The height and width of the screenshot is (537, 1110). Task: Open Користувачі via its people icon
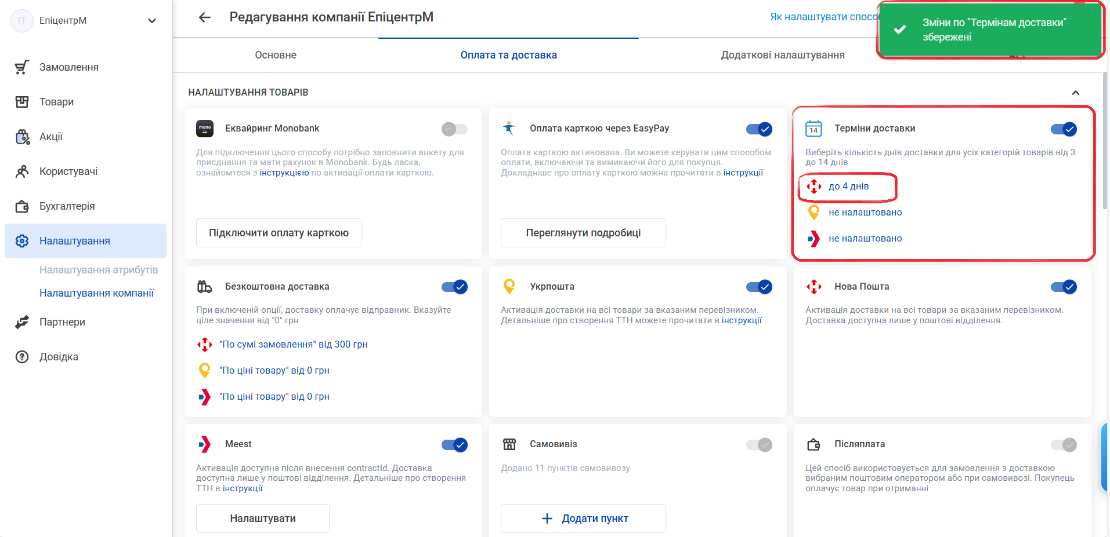[22, 171]
